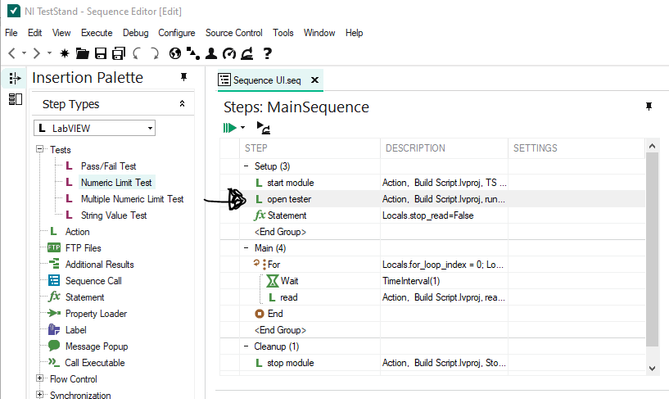
Task: Click the help question mark icon
Action: click(x=268, y=53)
